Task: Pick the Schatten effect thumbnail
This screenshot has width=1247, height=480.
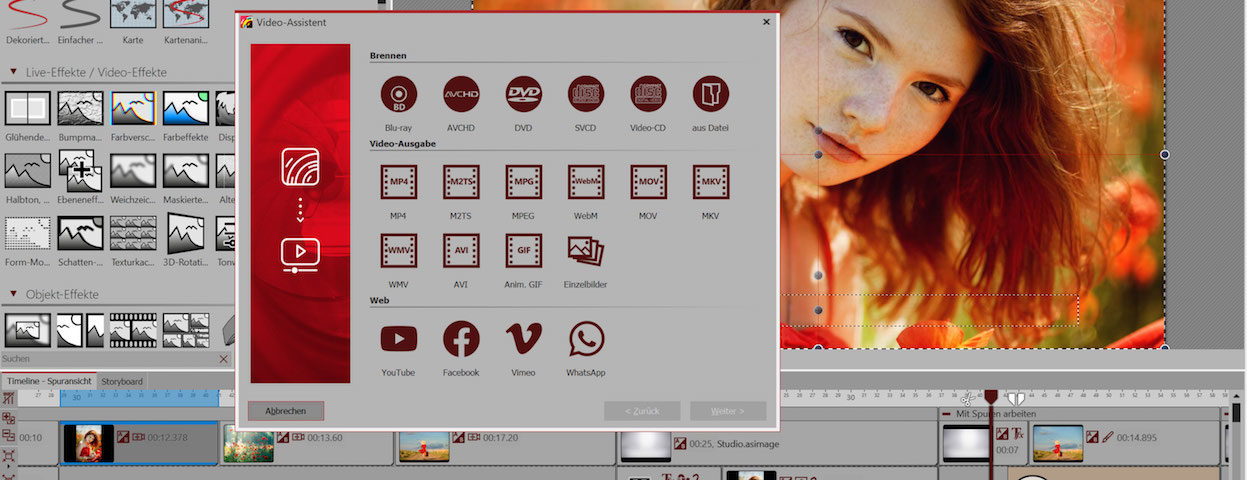Action: click(80, 233)
